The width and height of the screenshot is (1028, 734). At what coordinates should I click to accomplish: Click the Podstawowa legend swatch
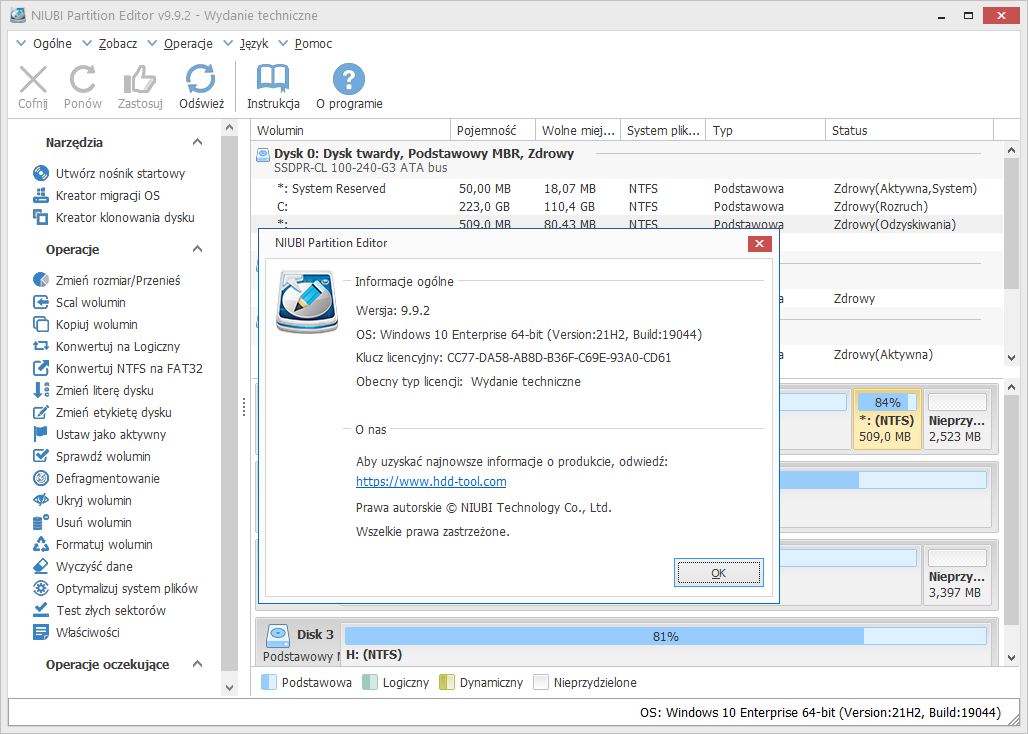[269, 682]
